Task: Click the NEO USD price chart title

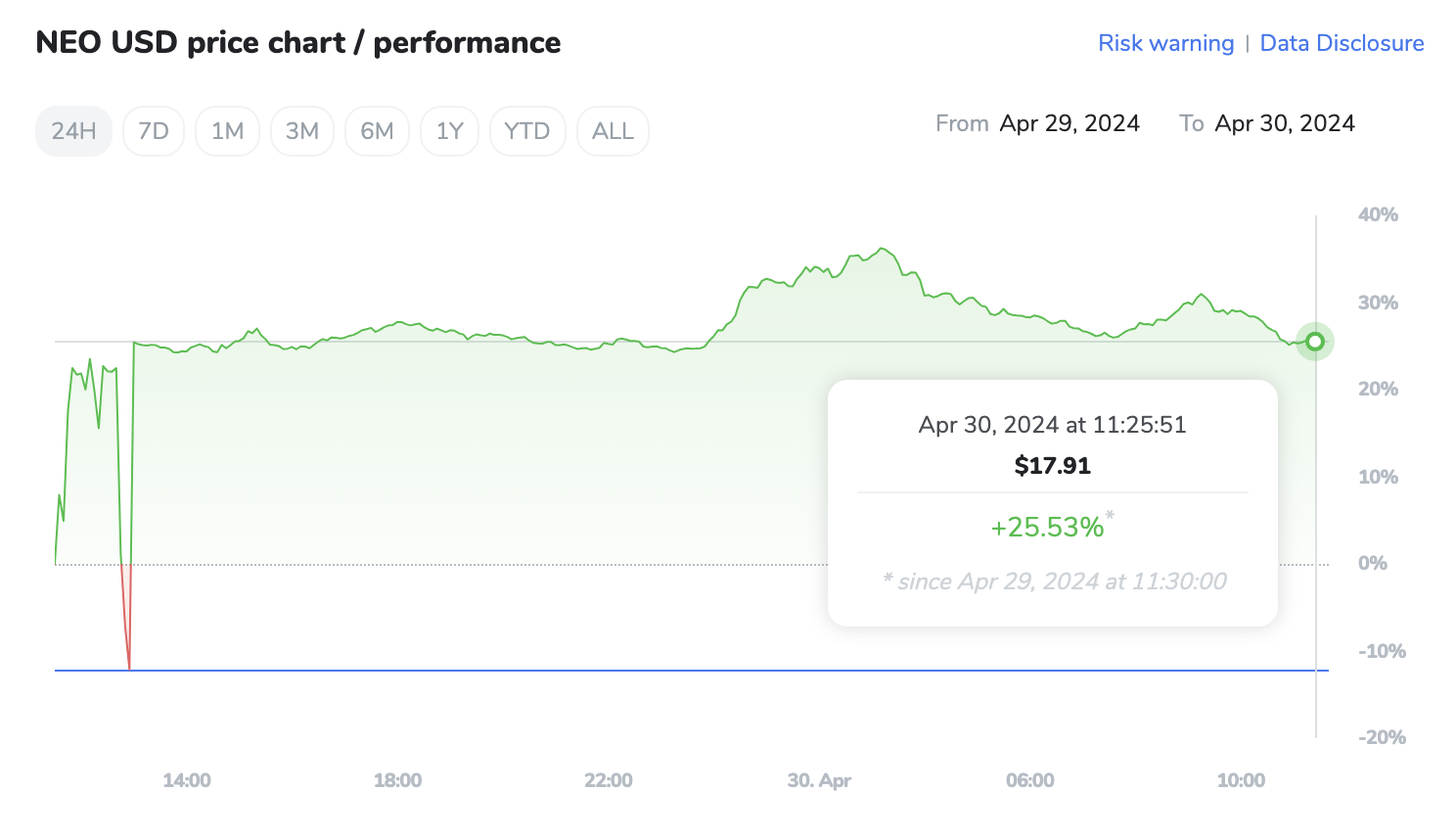Action: pyautogui.click(x=297, y=42)
